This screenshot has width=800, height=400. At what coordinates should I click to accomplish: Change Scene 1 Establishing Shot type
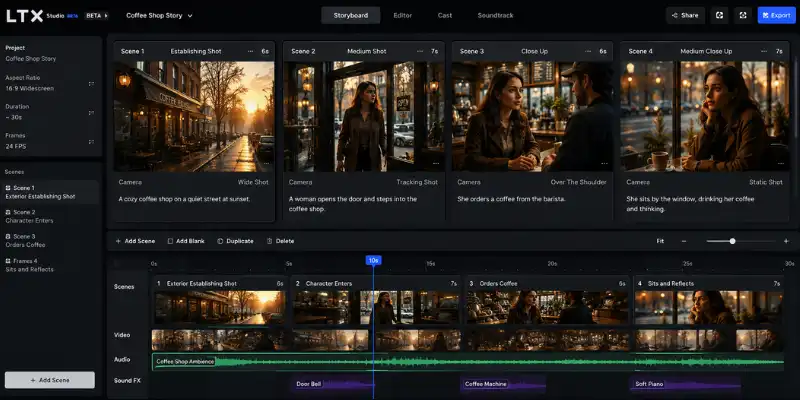pyautogui.click(x=196, y=51)
